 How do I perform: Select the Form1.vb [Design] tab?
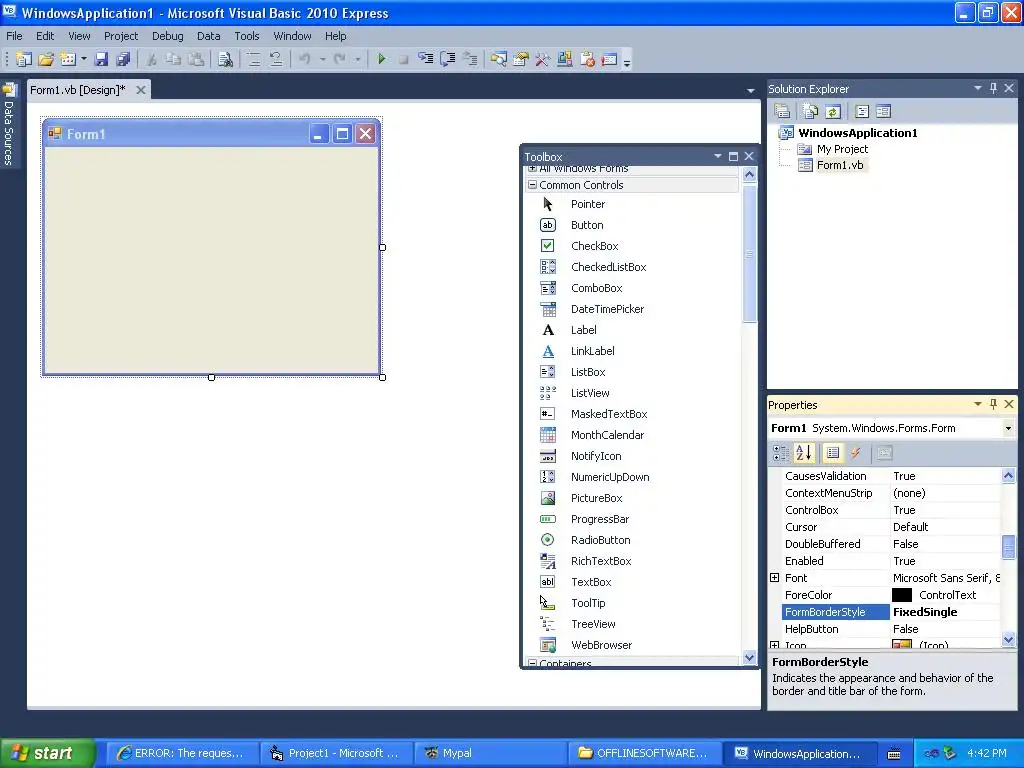78,90
